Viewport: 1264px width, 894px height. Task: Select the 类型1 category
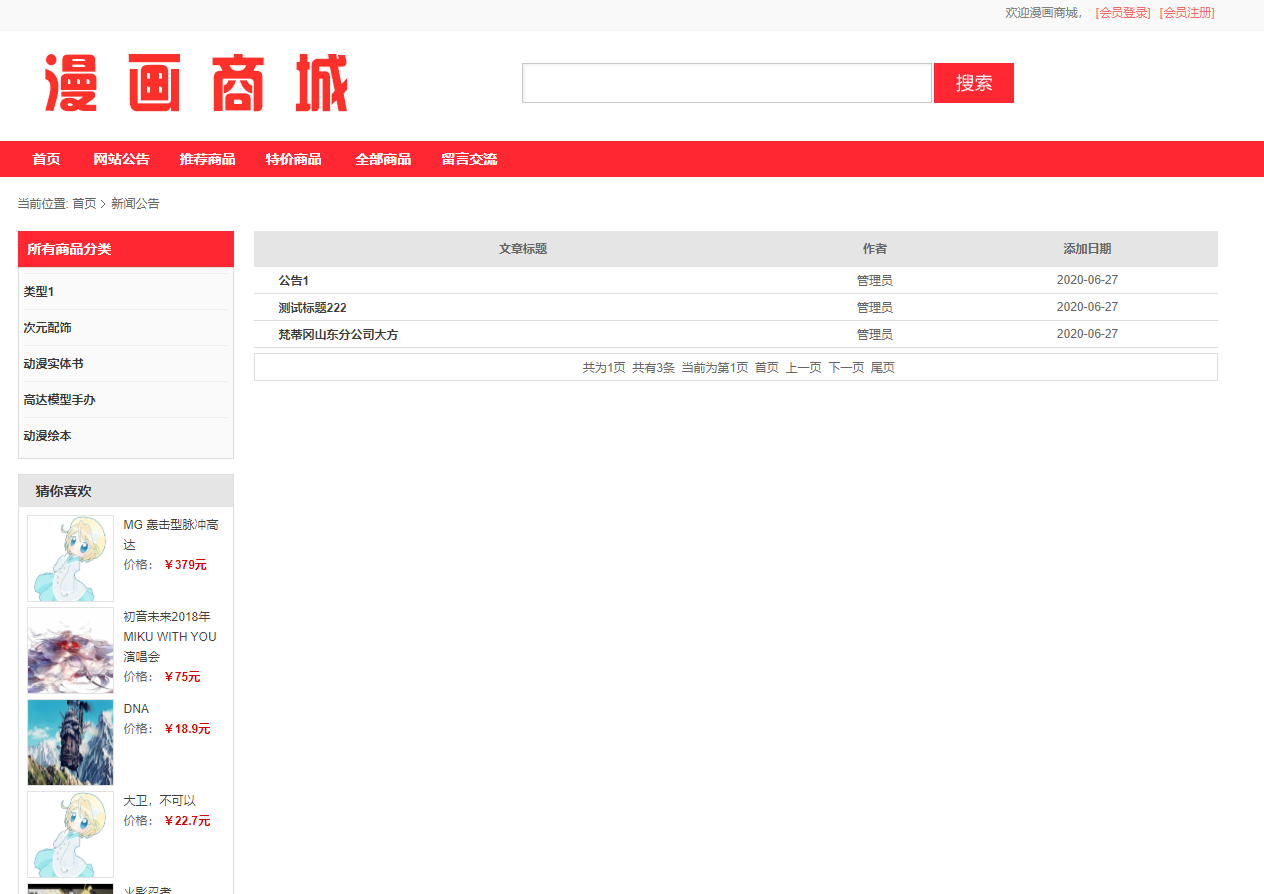[x=39, y=292]
